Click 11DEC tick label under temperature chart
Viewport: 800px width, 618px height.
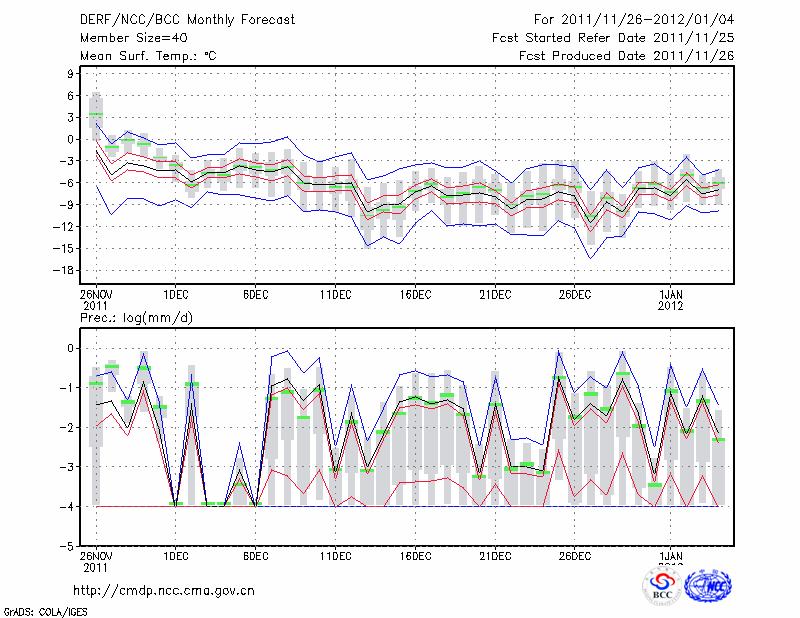[x=335, y=294]
